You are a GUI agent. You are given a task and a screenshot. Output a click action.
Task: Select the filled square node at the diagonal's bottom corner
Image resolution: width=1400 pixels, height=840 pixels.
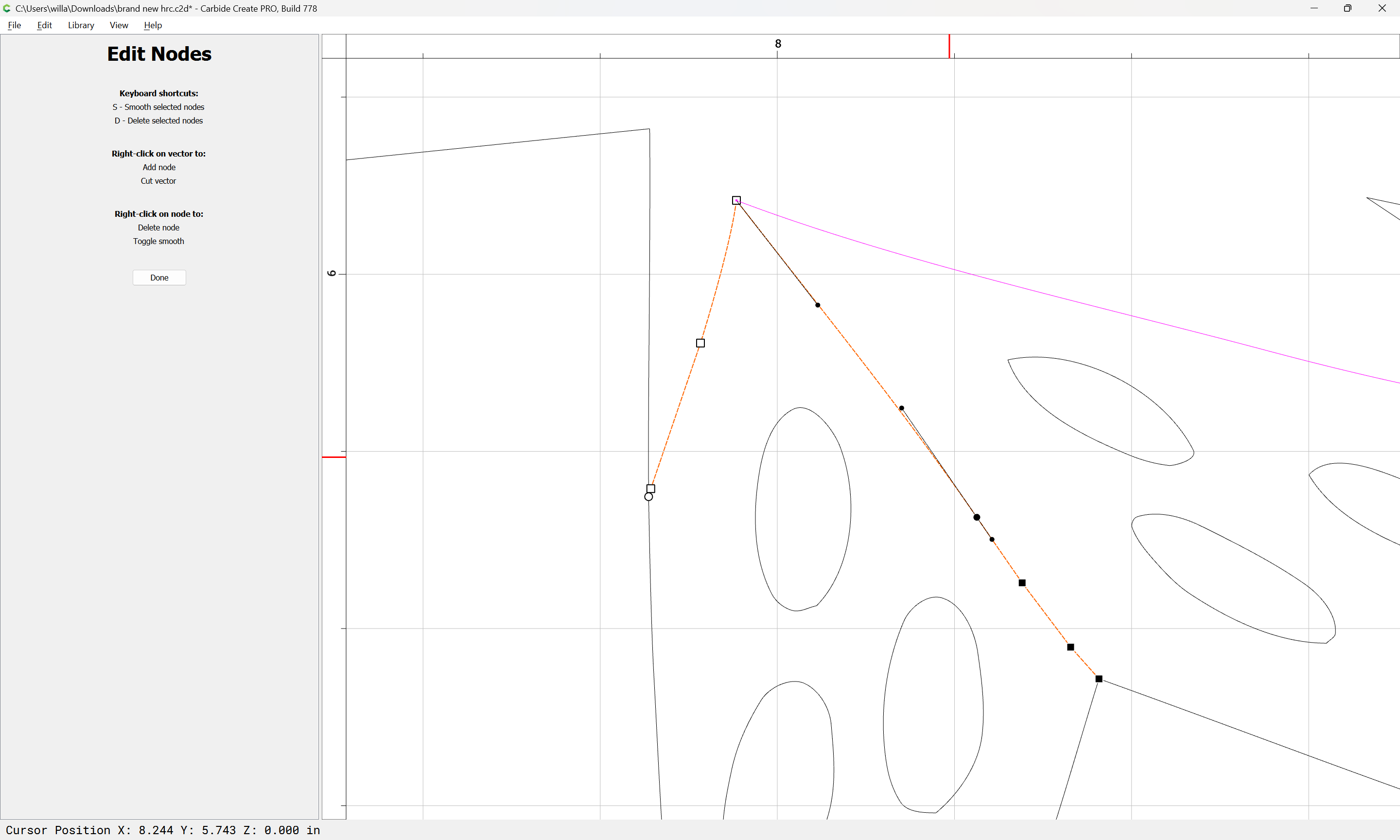(1099, 679)
